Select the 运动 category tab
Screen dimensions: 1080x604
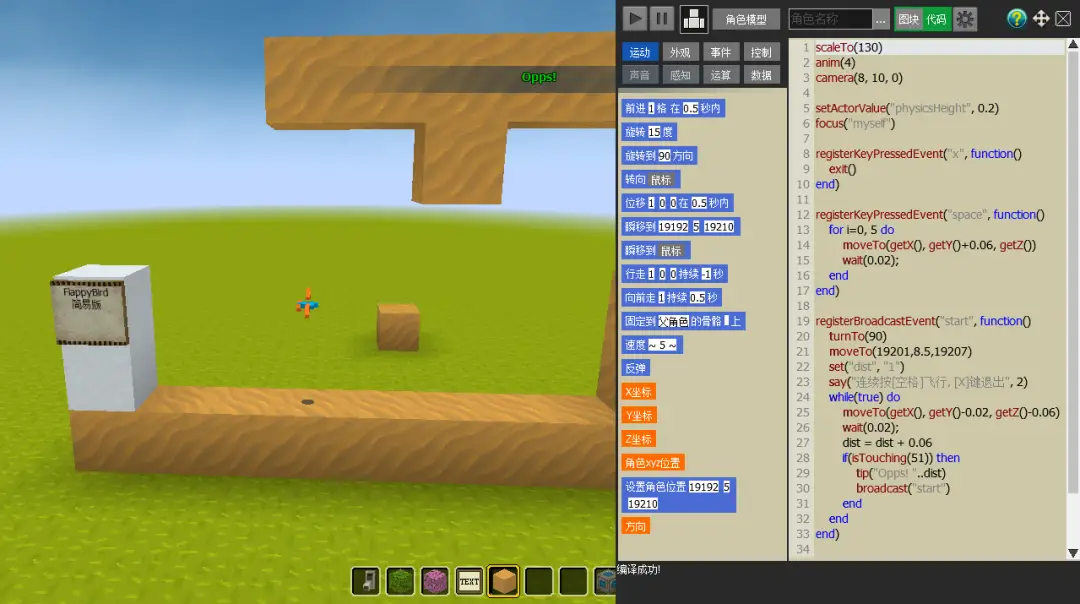click(x=639, y=52)
